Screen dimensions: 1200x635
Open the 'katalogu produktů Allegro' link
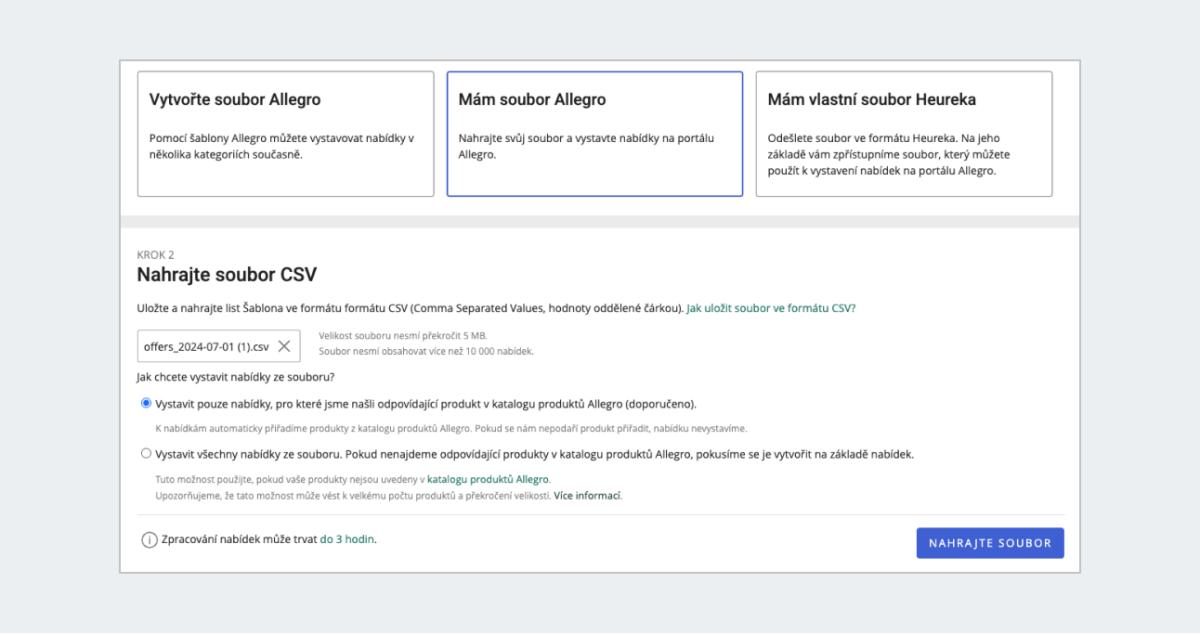tap(488, 479)
